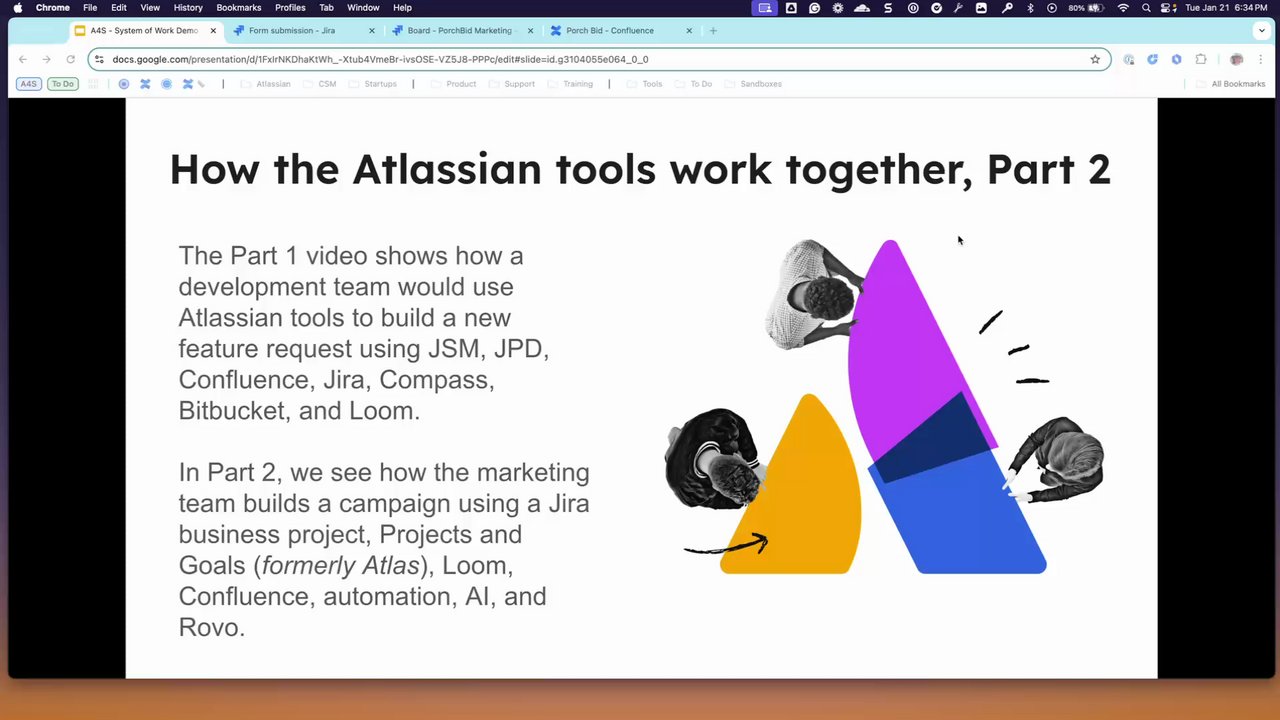Open the Bluetooth menu

tap(1030, 8)
